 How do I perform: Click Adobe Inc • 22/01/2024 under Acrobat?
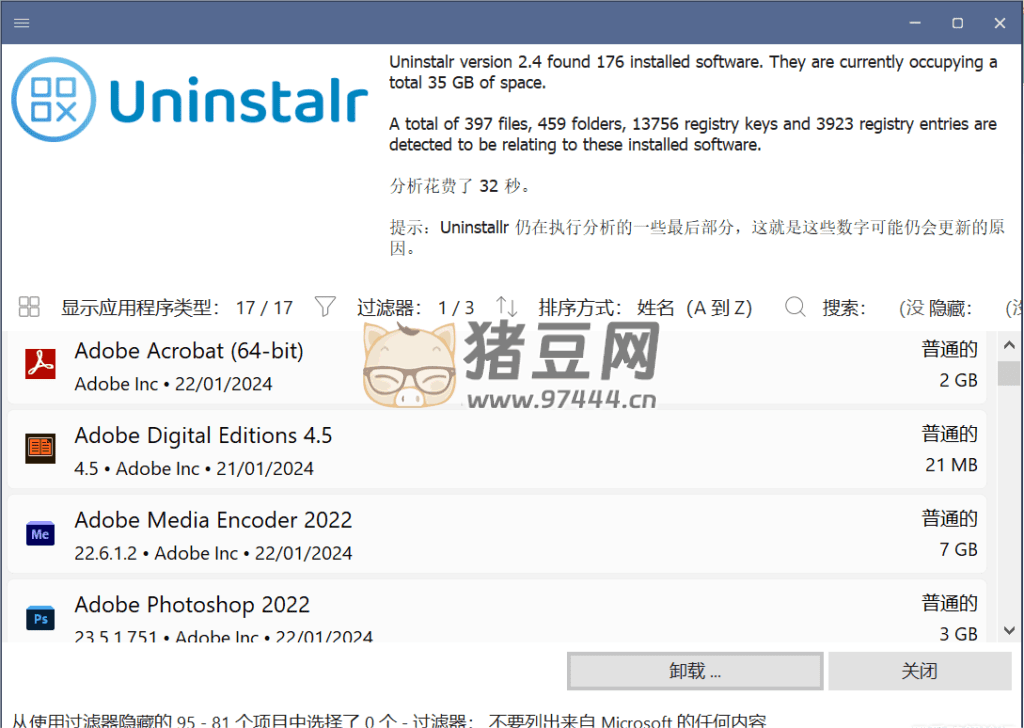(173, 384)
